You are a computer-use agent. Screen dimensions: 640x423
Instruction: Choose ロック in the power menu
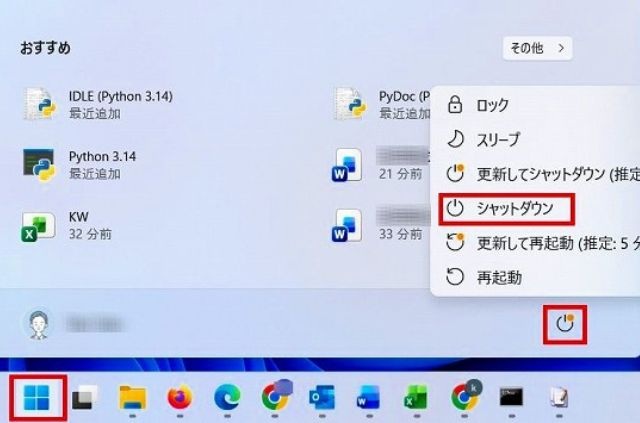click(492, 105)
